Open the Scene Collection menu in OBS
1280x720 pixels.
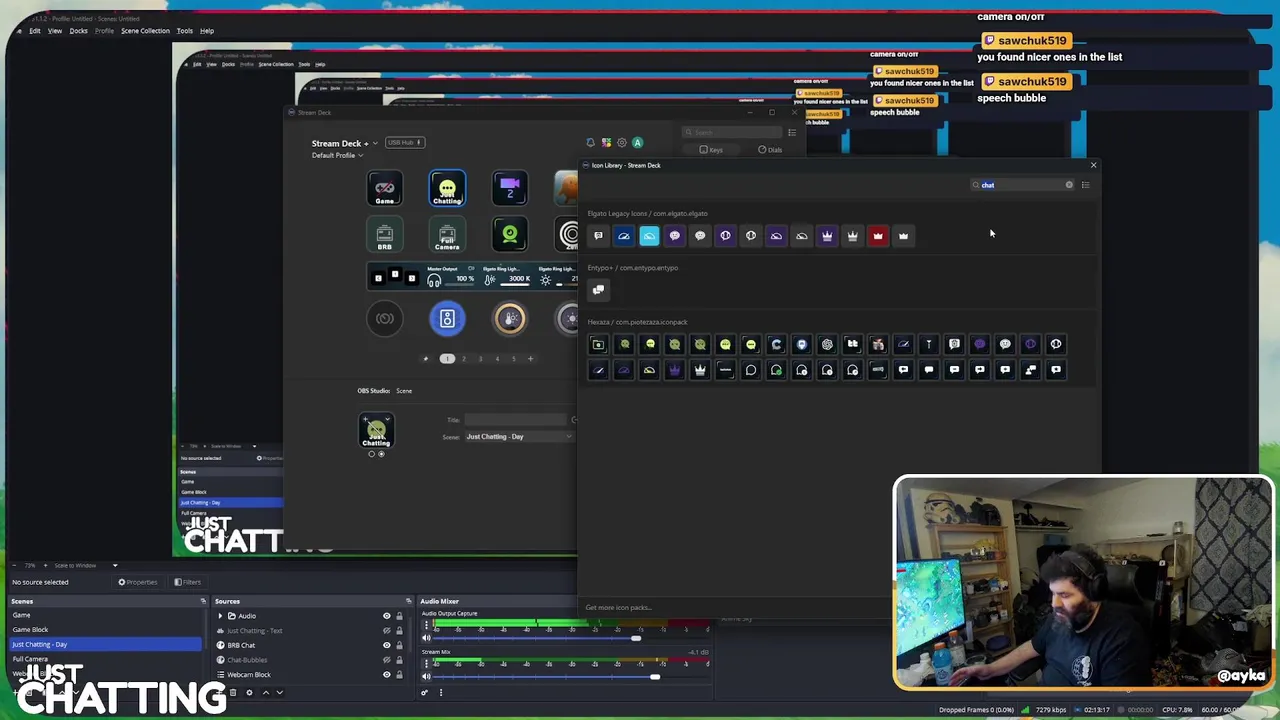pyautogui.click(x=145, y=31)
